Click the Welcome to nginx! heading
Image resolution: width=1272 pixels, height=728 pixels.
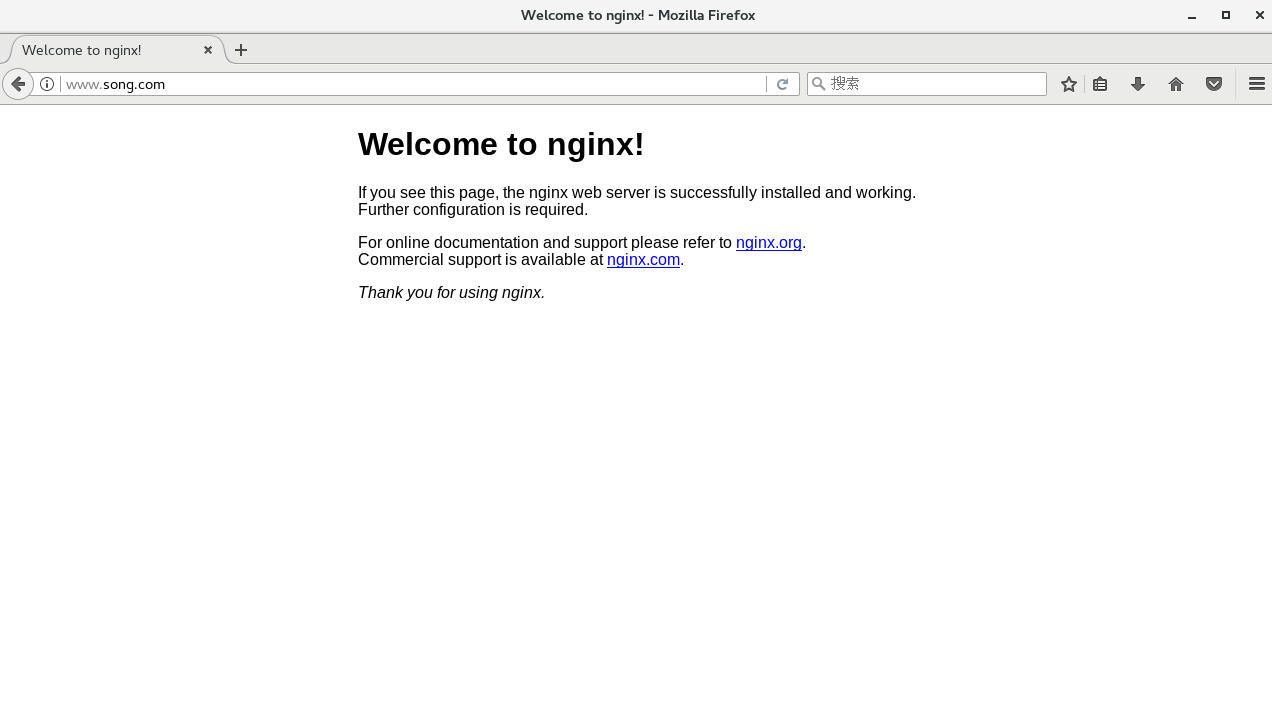(501, 145)
